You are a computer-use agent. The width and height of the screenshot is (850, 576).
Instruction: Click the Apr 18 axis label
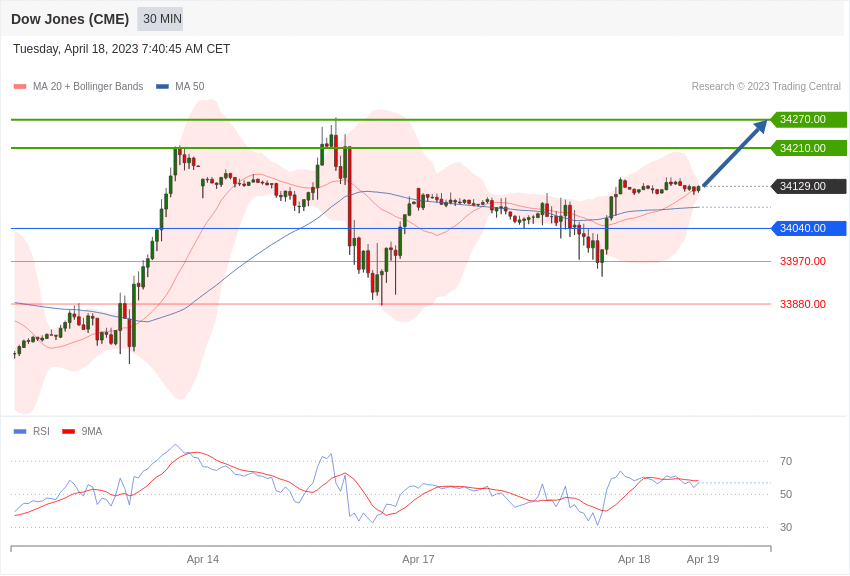click(x=634, y=559)
